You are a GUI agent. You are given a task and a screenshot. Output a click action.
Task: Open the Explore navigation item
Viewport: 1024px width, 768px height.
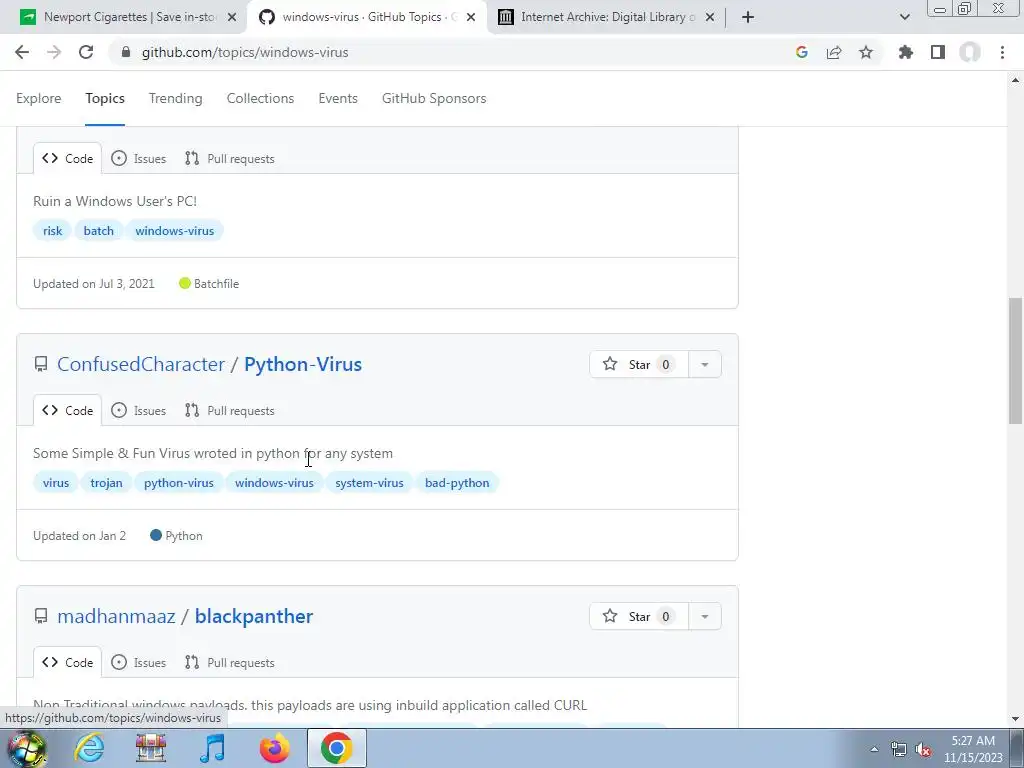(39, 98)
